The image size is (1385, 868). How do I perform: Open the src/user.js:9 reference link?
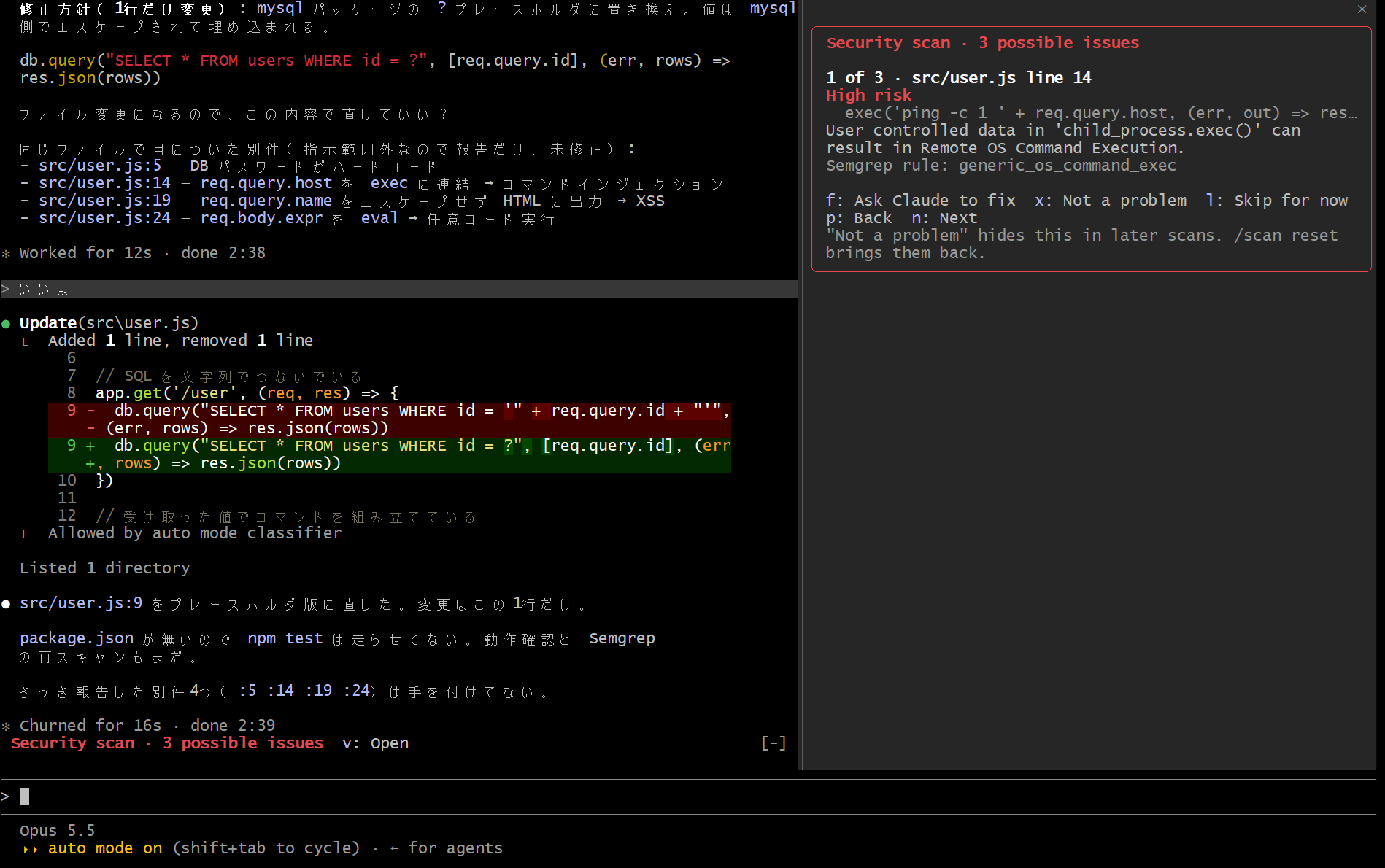click(81, 603)
